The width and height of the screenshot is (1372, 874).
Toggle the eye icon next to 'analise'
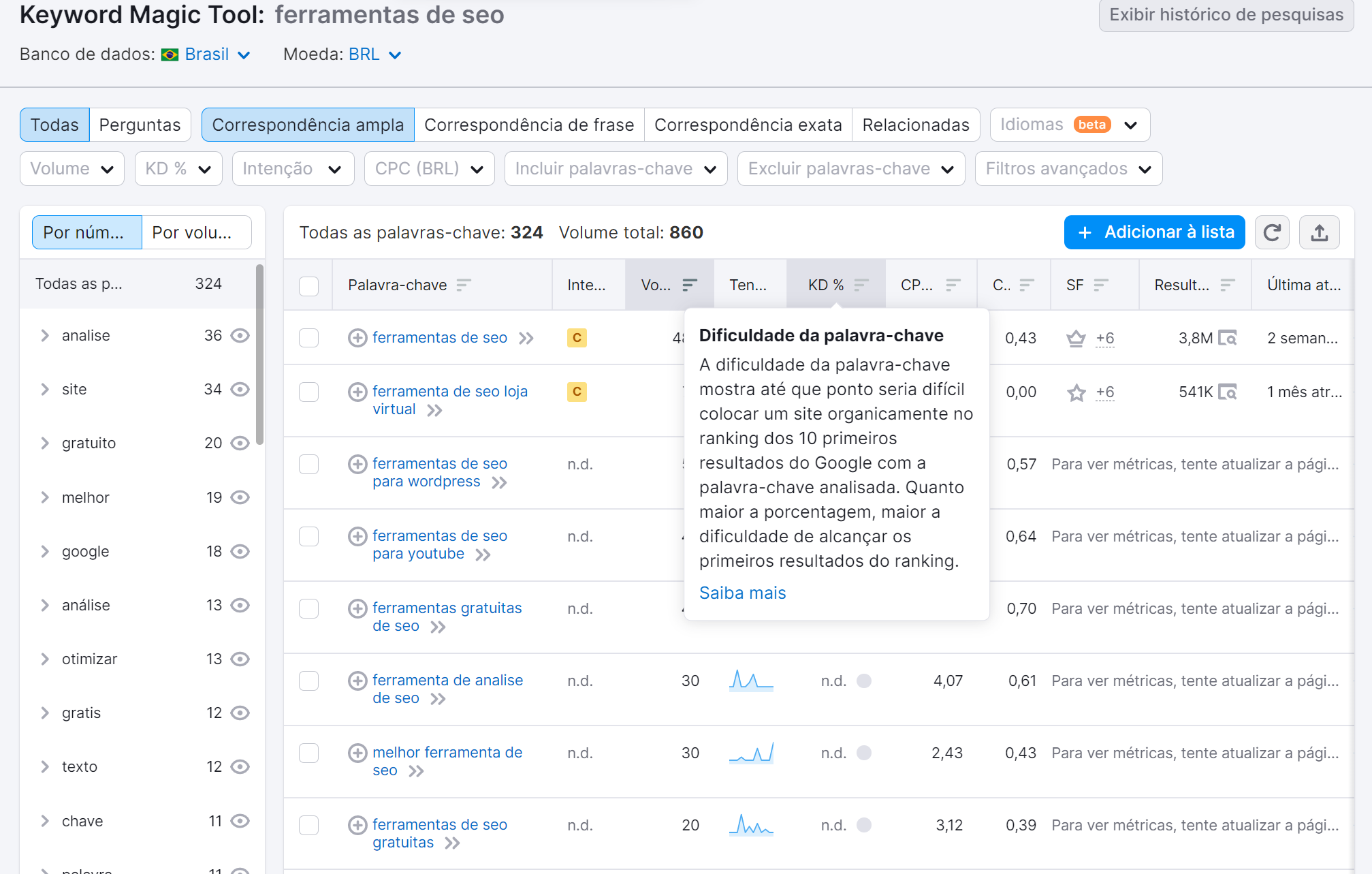coord(240,335)
